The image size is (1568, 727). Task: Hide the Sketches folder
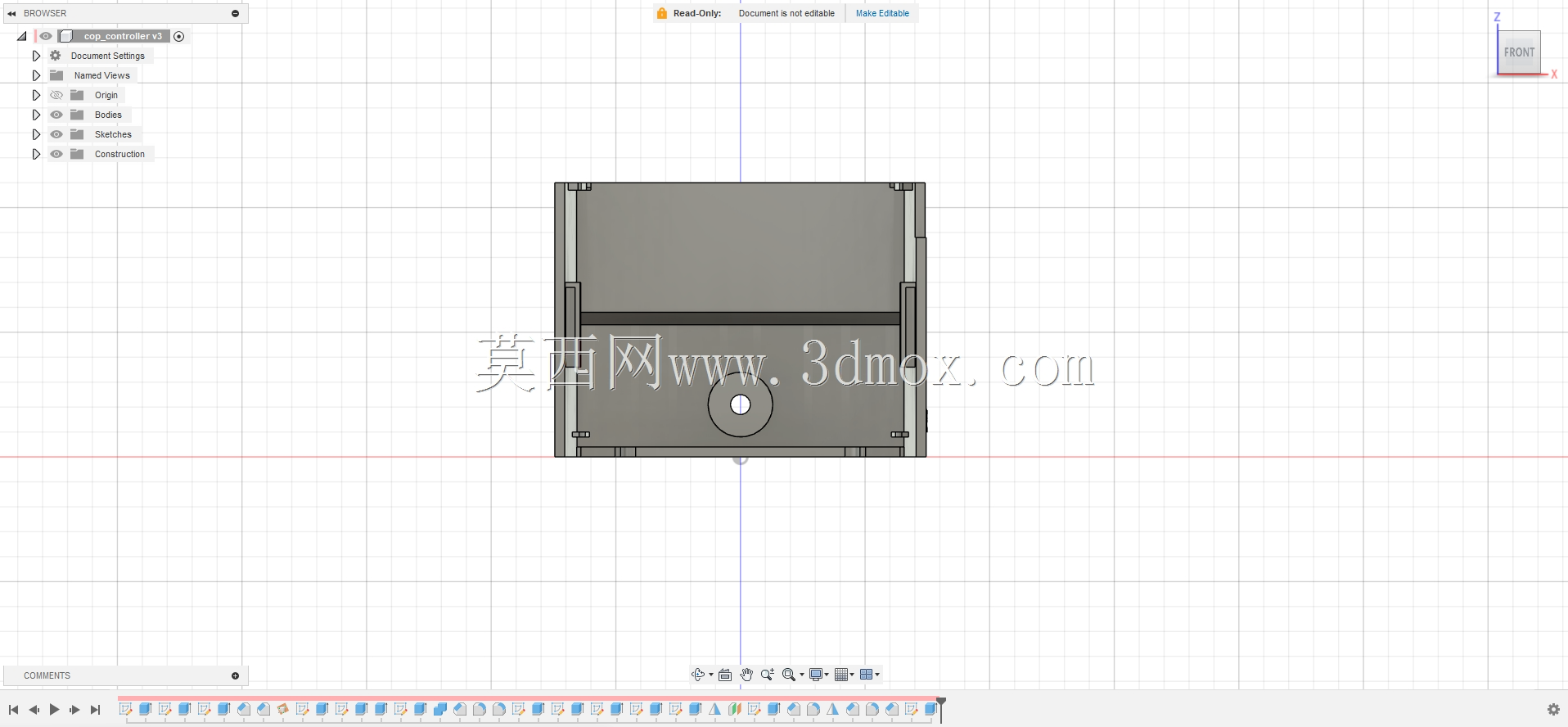[x=56, y=134]
